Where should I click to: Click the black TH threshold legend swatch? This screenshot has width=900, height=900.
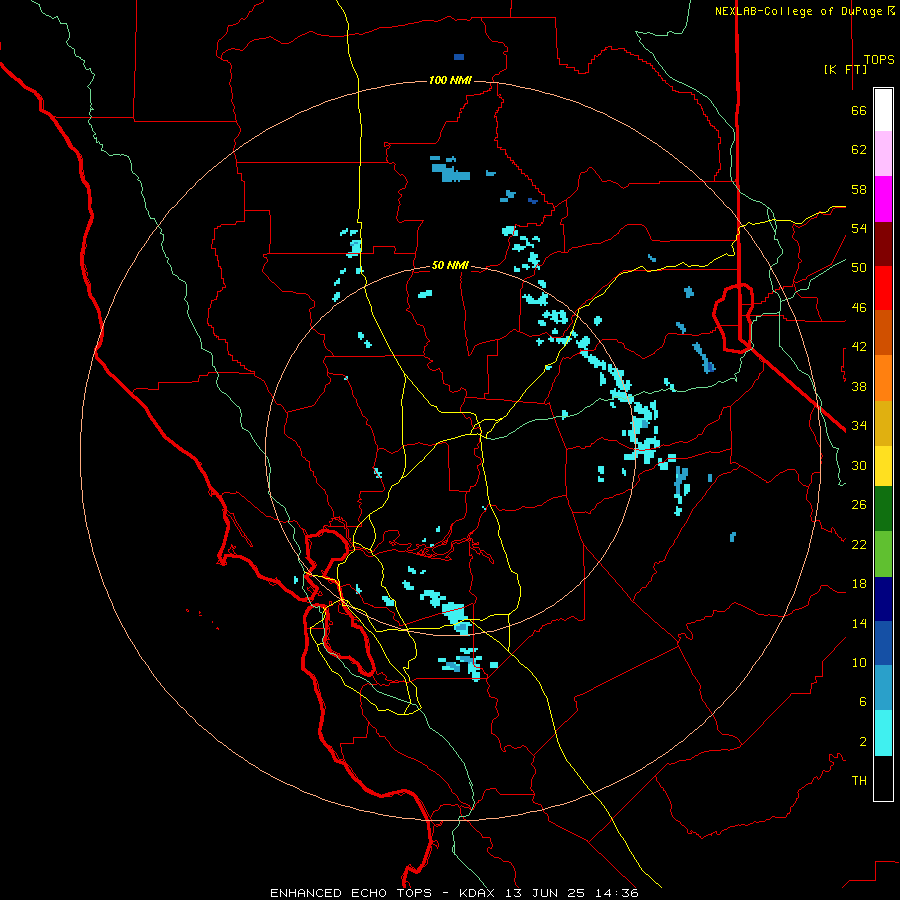click(x=883, y=778)
